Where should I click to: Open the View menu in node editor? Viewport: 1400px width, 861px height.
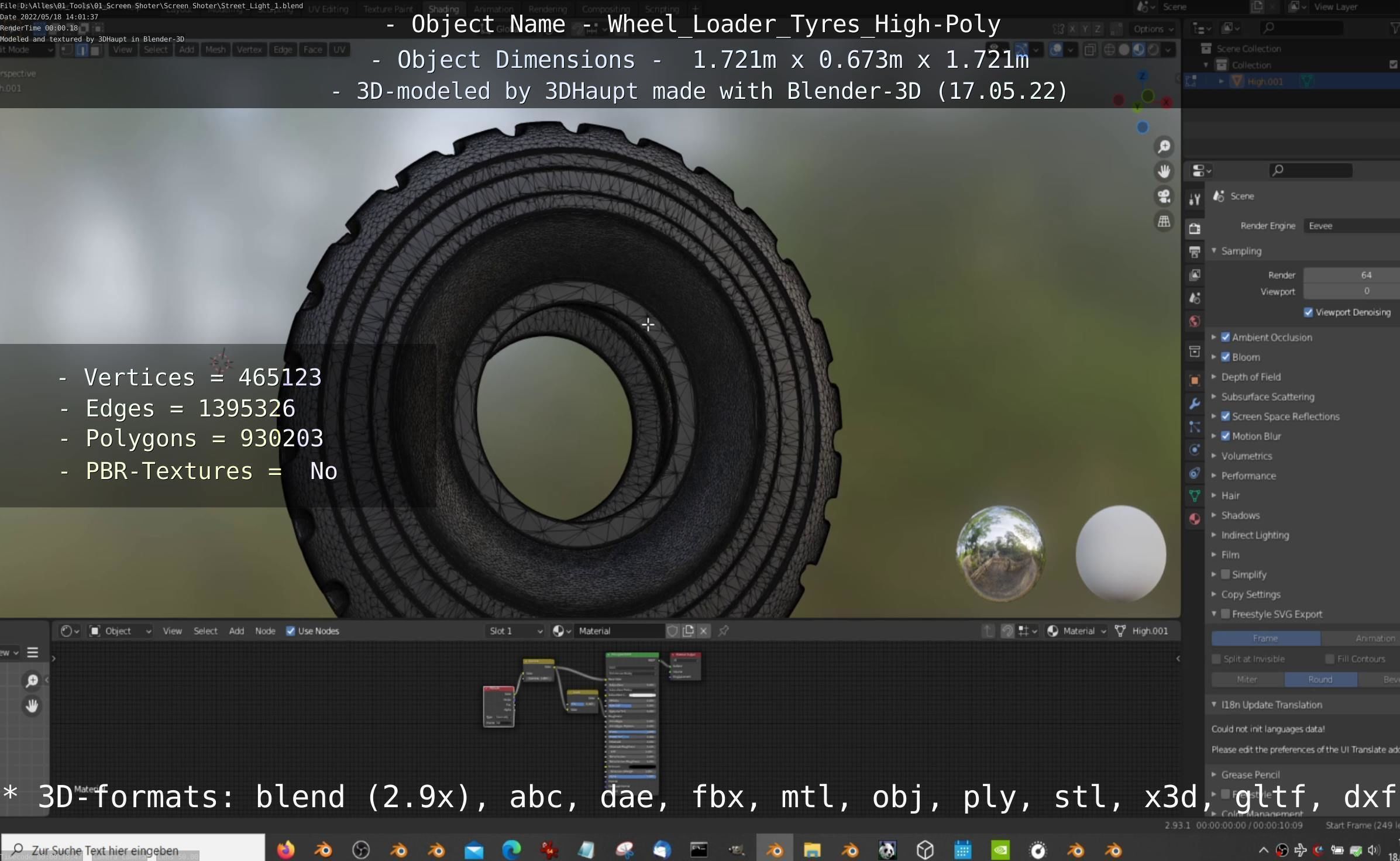click(172, 631)
